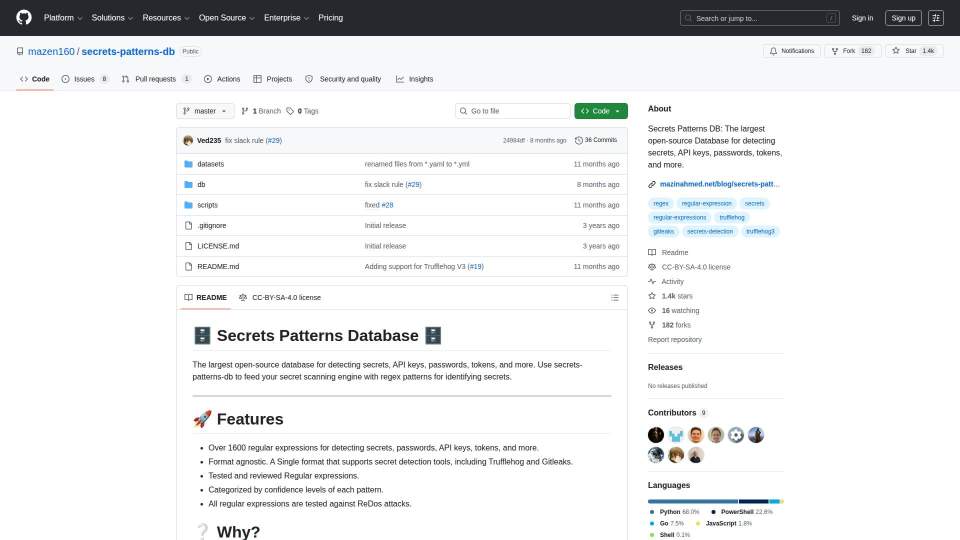The height and width of the screenshot is (540, 960).
Task: Click the .gitignore file icon
Action: click(x=189, y=225)
